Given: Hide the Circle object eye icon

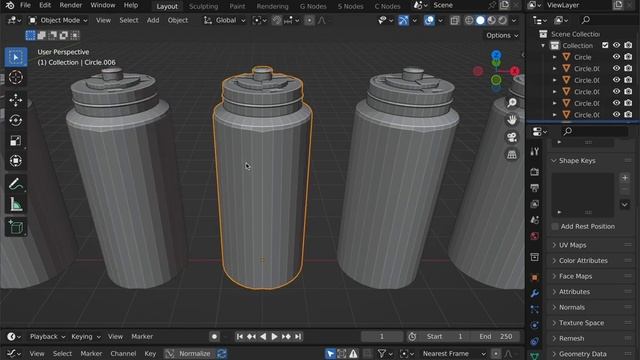Looking at the screenshot, I should (616, 57).
